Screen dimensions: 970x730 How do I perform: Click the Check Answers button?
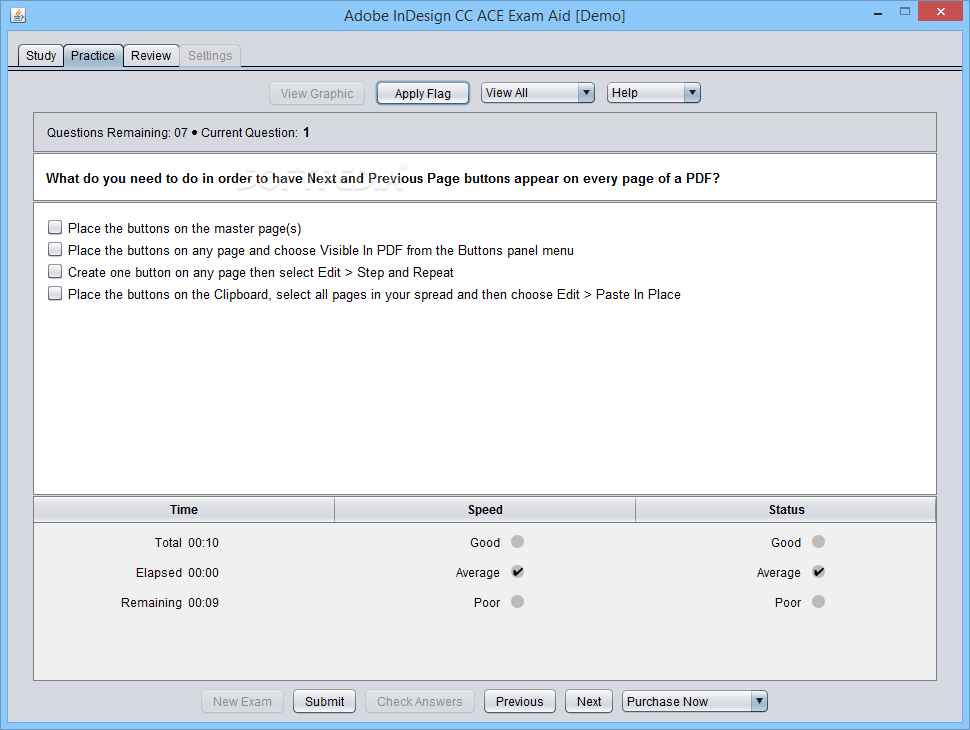tap(419, 702)
